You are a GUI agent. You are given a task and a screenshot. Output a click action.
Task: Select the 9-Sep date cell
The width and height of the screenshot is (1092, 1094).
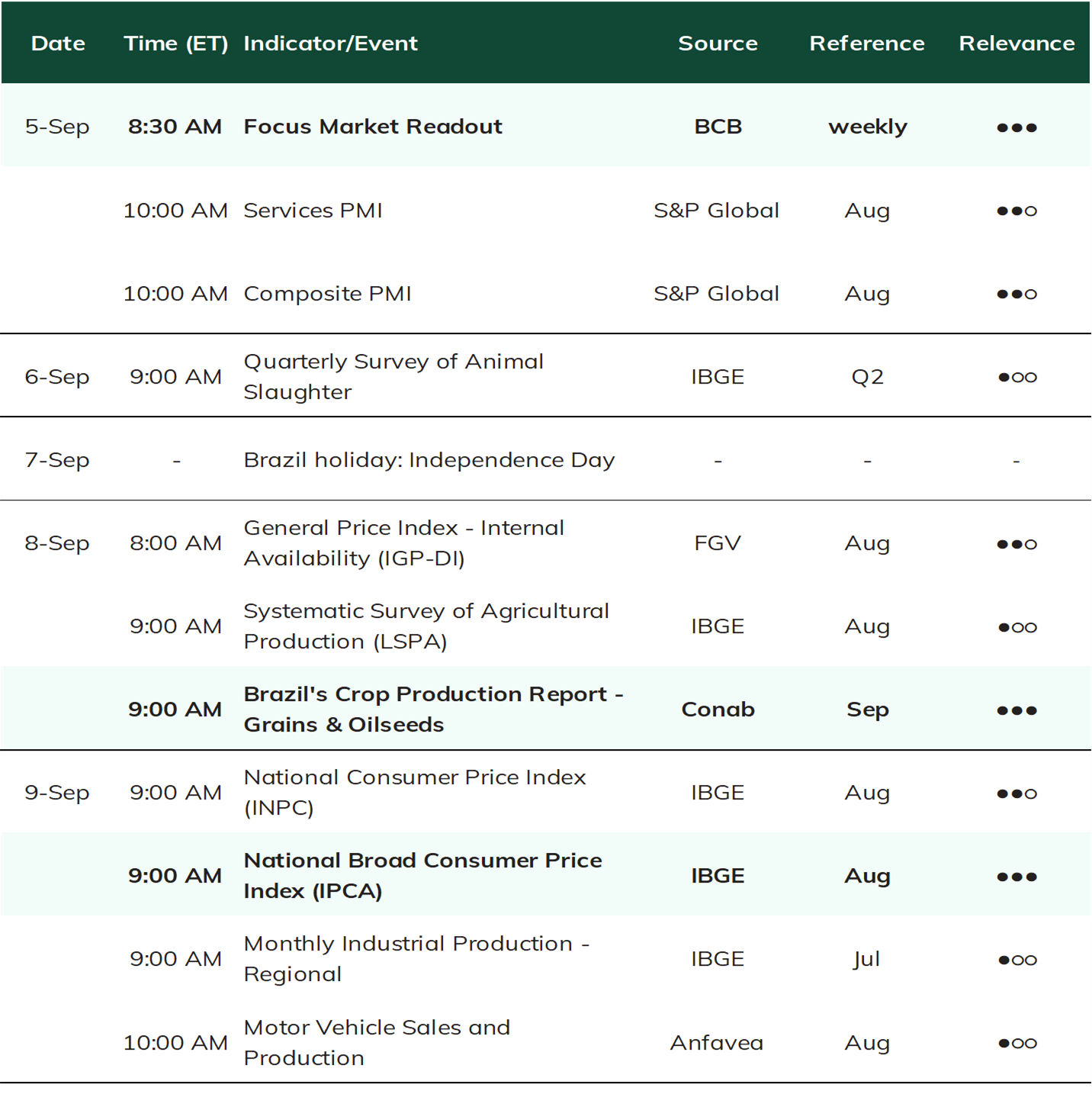coord(57,792)
